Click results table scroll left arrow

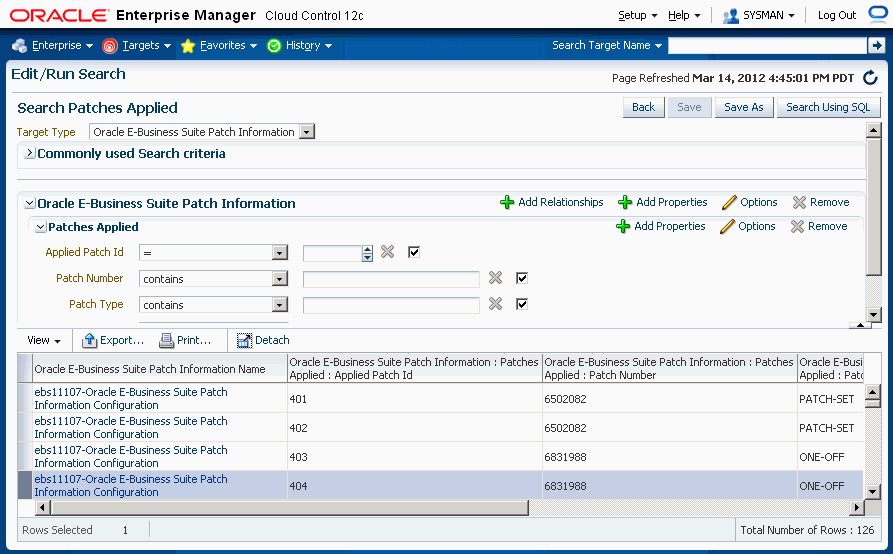coord(42,507)
